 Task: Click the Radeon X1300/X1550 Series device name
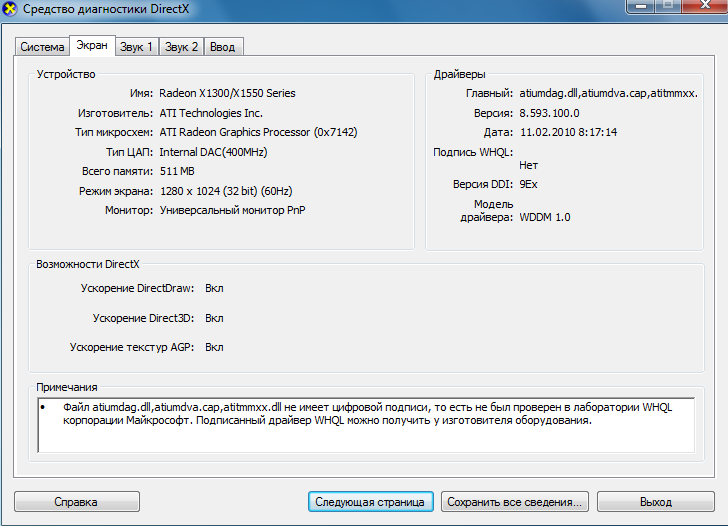228,93
